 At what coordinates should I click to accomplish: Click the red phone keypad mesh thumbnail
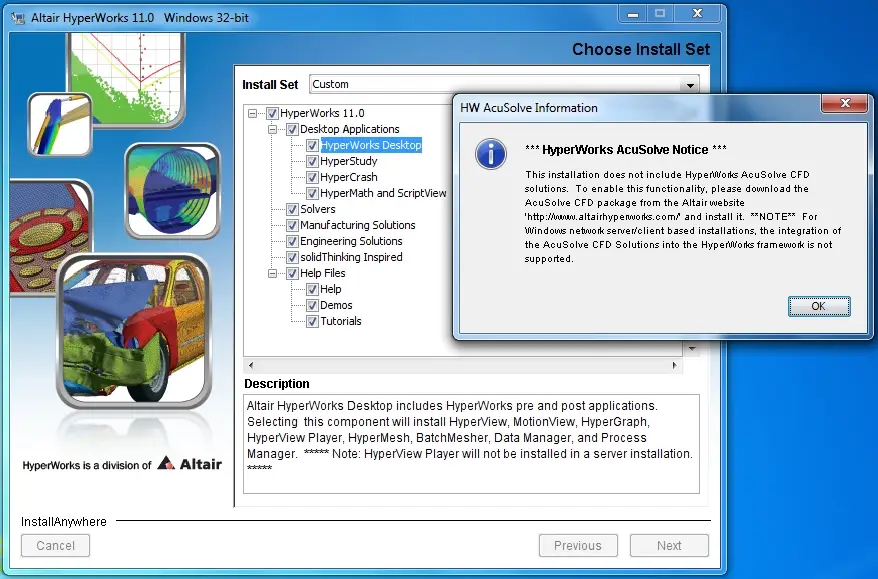pyautogui.click(x=50, y=236)
